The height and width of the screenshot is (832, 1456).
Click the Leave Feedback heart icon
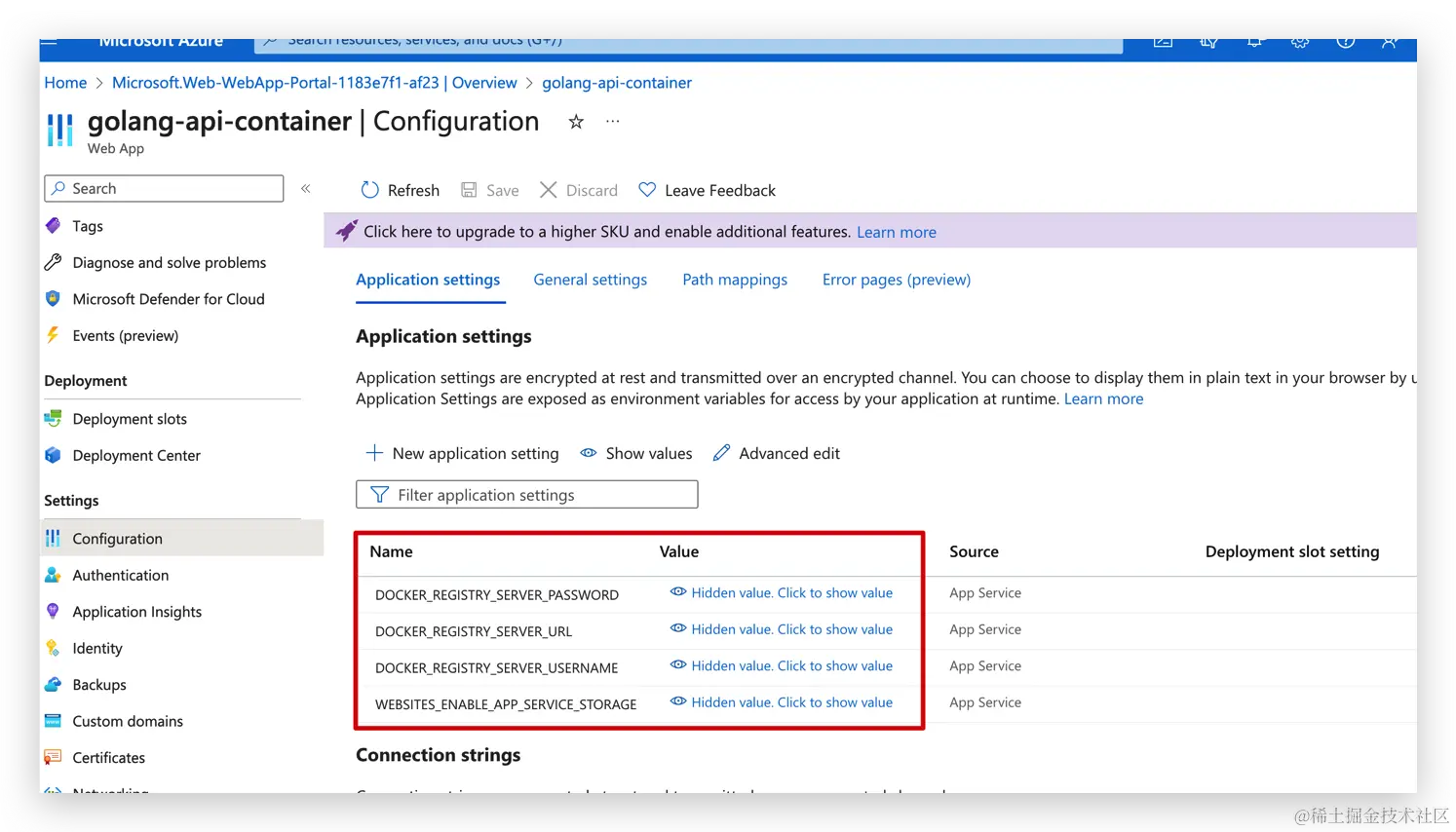(647, 190)
